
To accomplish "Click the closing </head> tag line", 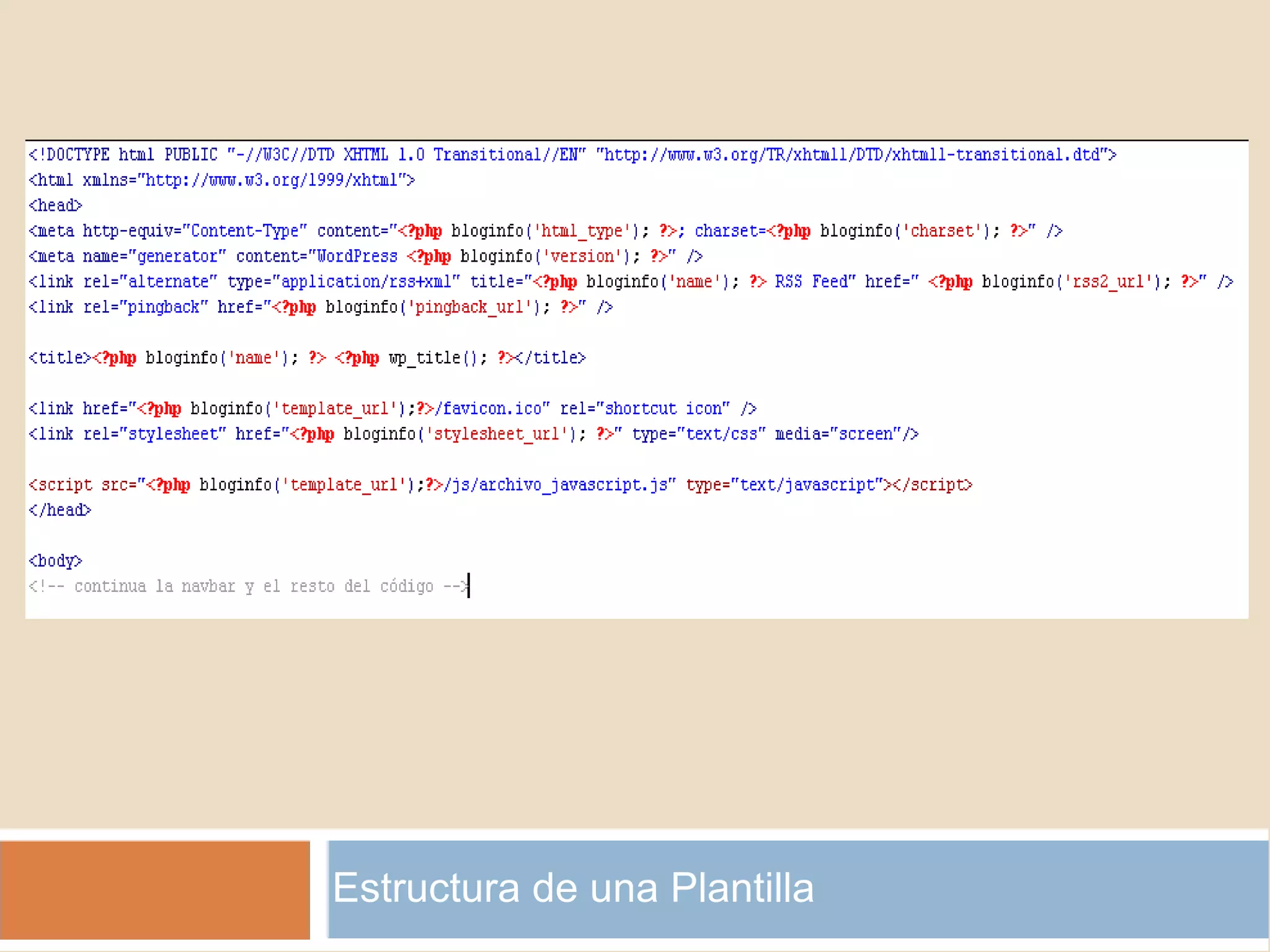I will [x=60, y=510].
